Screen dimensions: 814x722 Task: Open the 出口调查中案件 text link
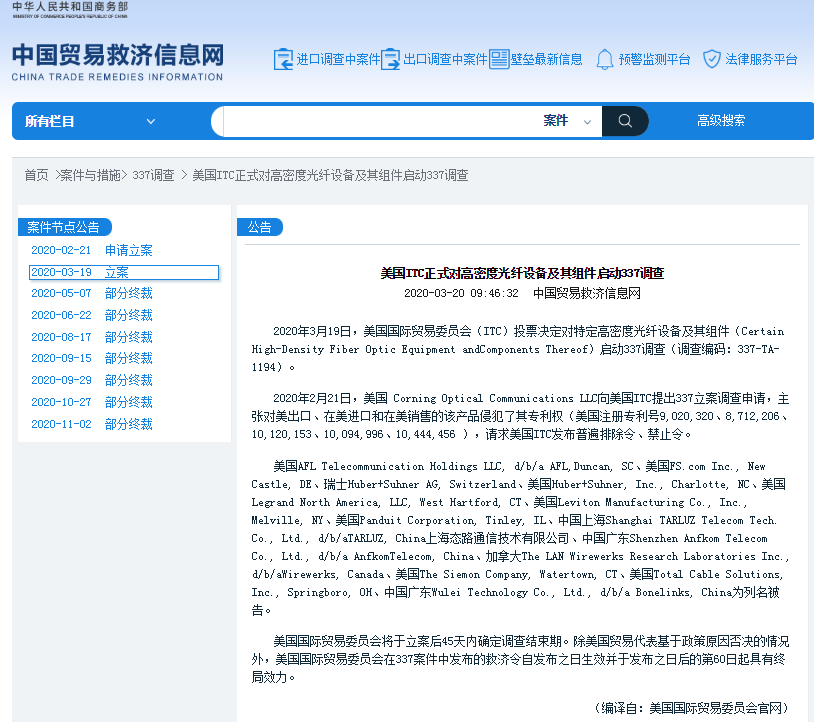(445, 59)
